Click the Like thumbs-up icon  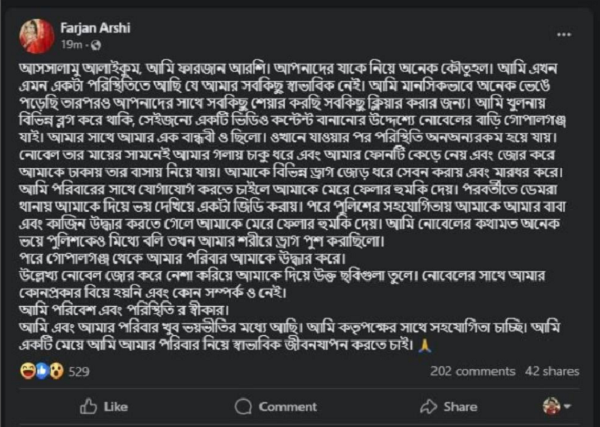click(x=87, y=407)
